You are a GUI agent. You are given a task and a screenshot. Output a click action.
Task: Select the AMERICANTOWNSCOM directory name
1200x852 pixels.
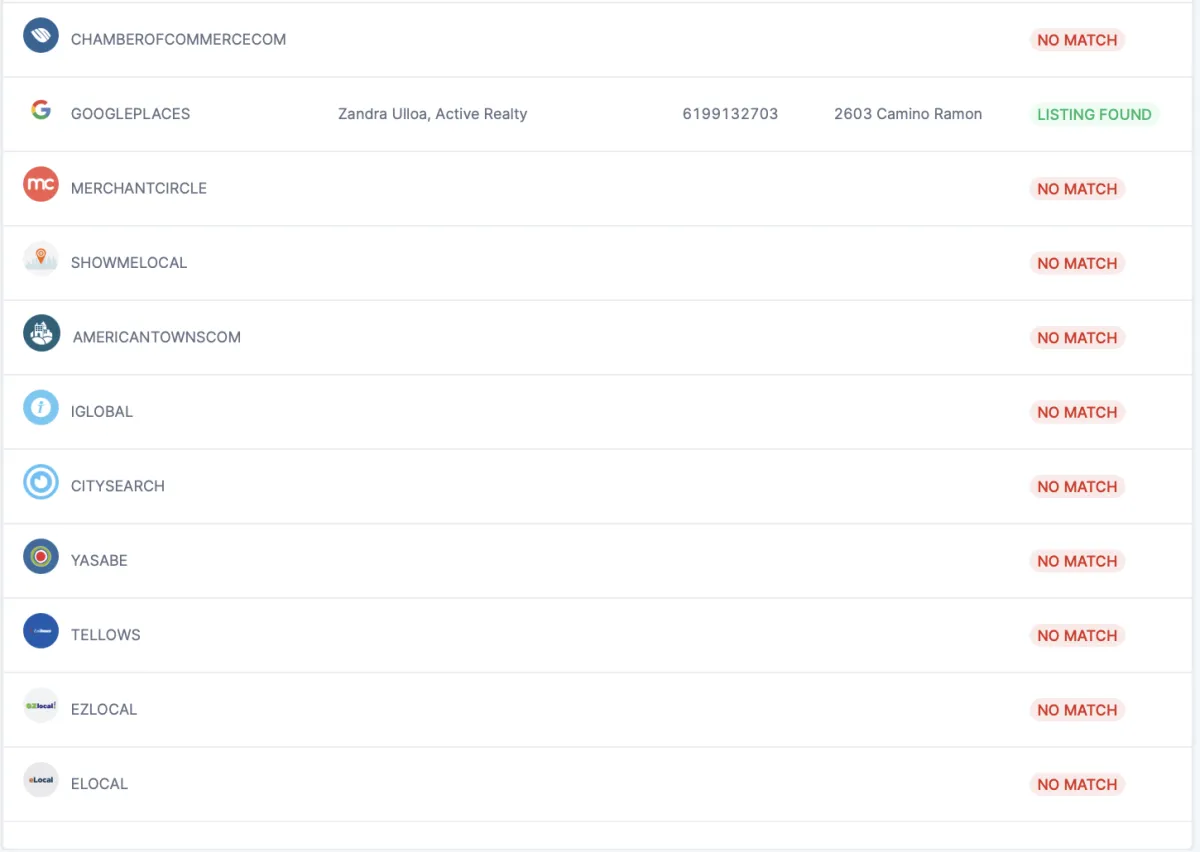click(157, 337)
